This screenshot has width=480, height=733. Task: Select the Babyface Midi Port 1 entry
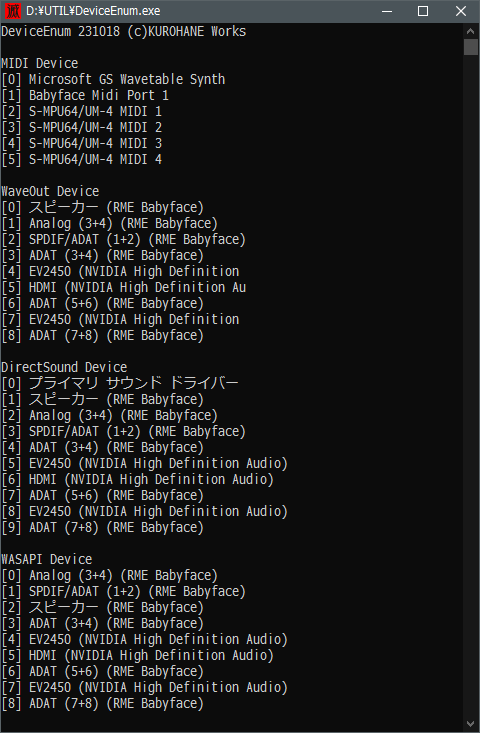click(x=85, y=95)
